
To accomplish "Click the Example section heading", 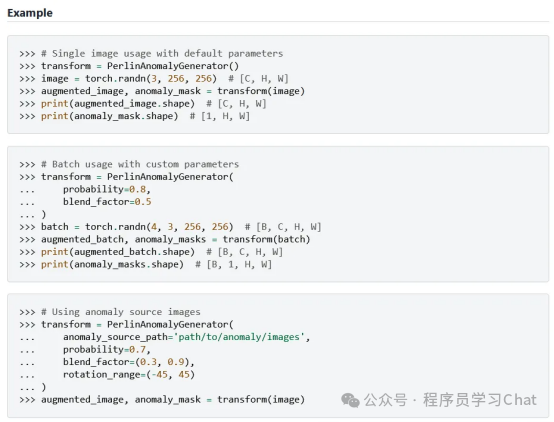I will (30, 13).
